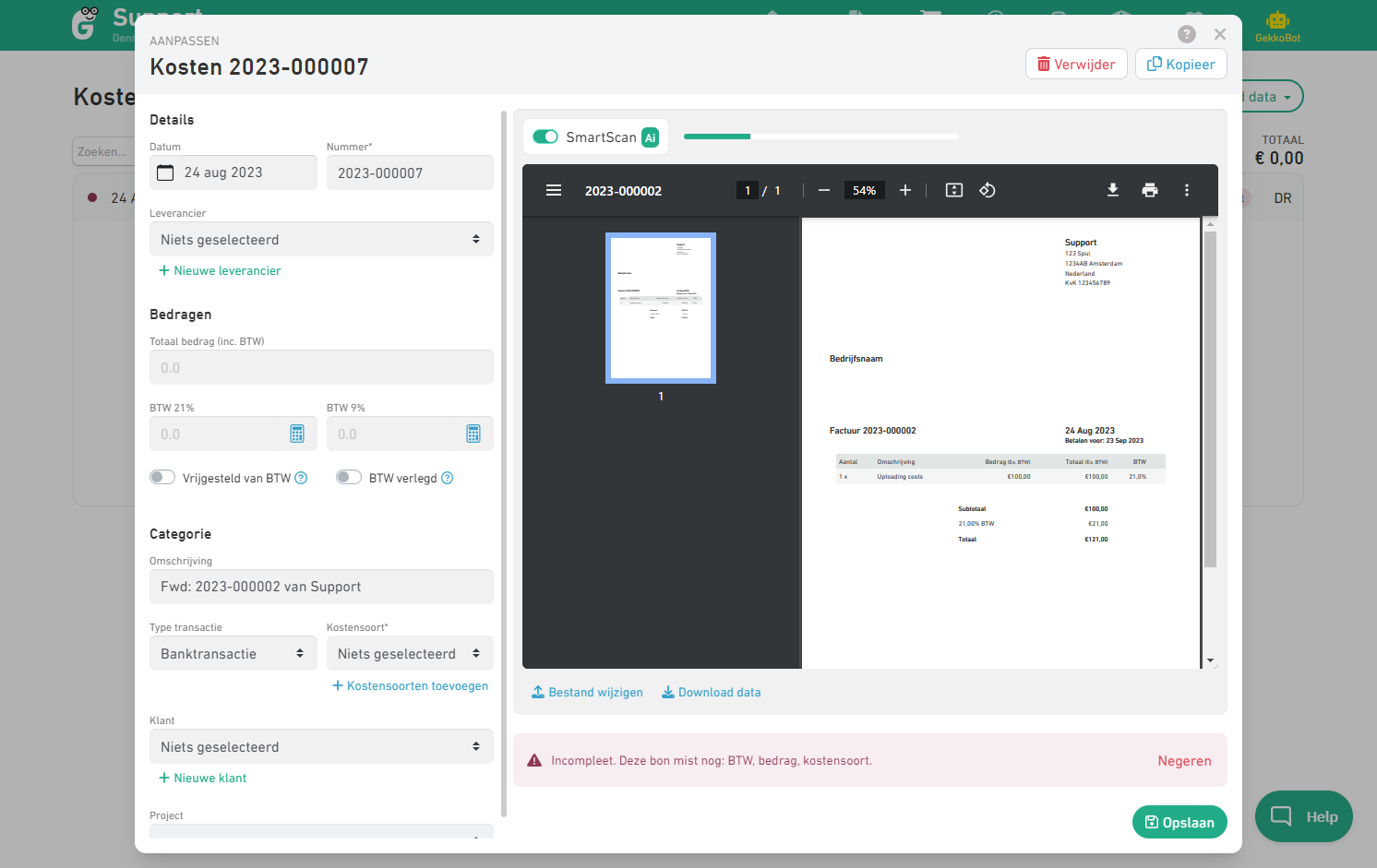The width and height of the screenshot is (1377, 868).
Task: Click Negeren on the incomplete warning
Action: (1185, 761)
